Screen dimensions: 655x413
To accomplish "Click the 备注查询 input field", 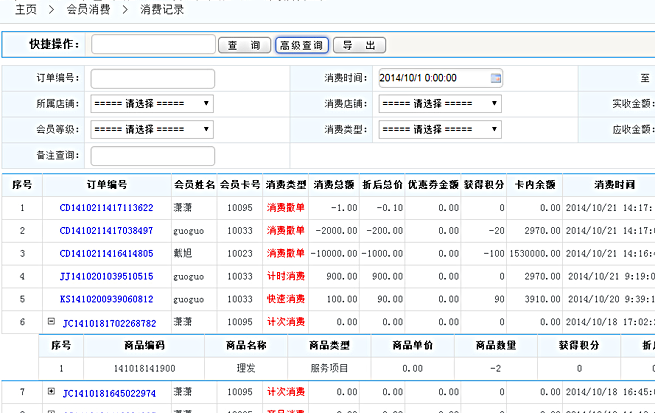I will pyautogui.click(x=152, y=154).
